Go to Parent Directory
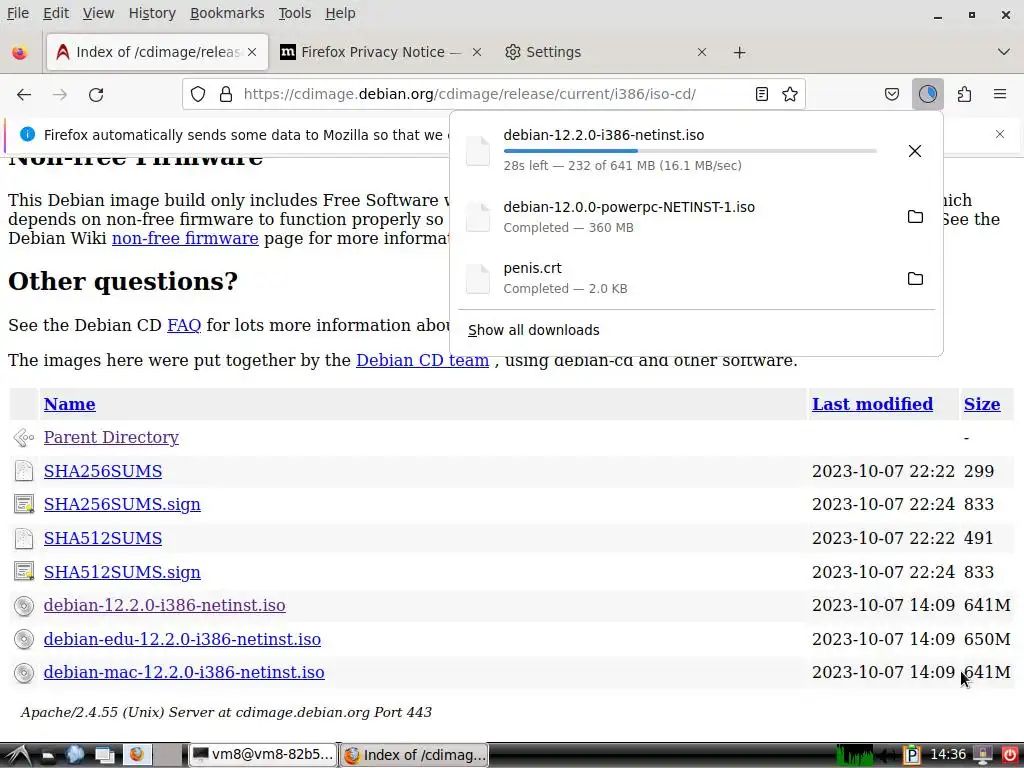The width and height of the screenshot is (1024, 768). click(x=111, y=438)
